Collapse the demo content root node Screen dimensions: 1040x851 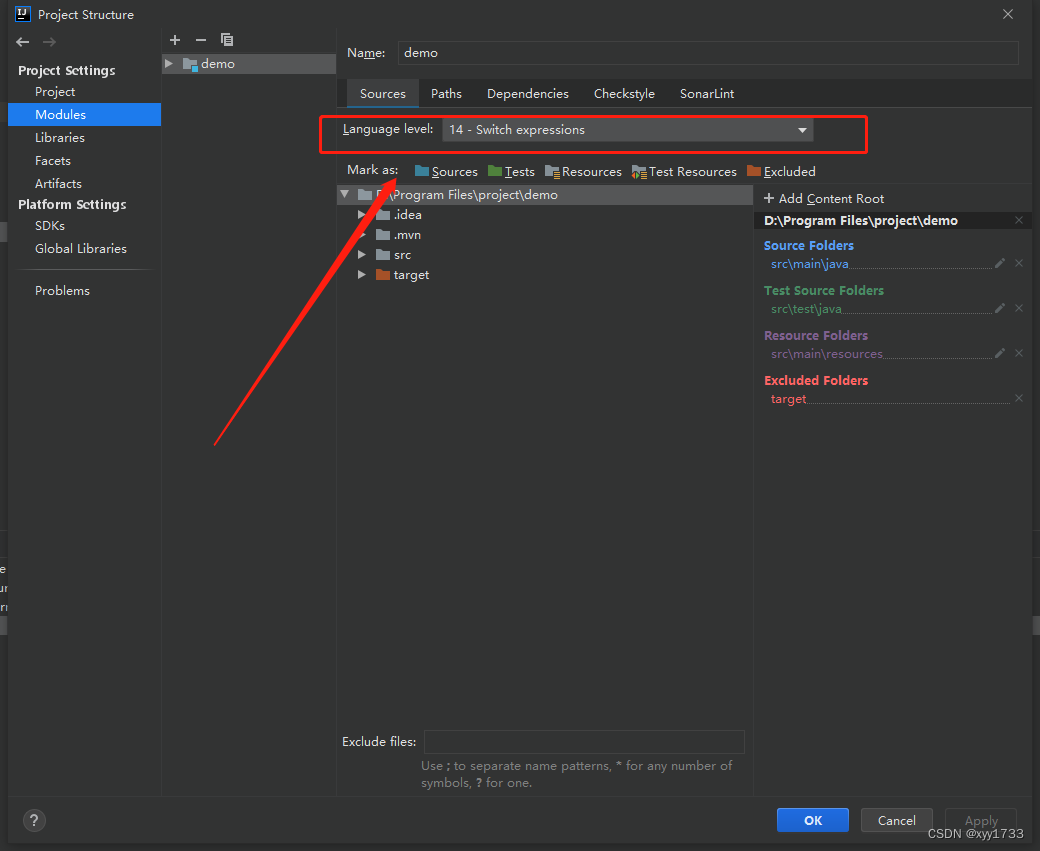coord(345,194)
